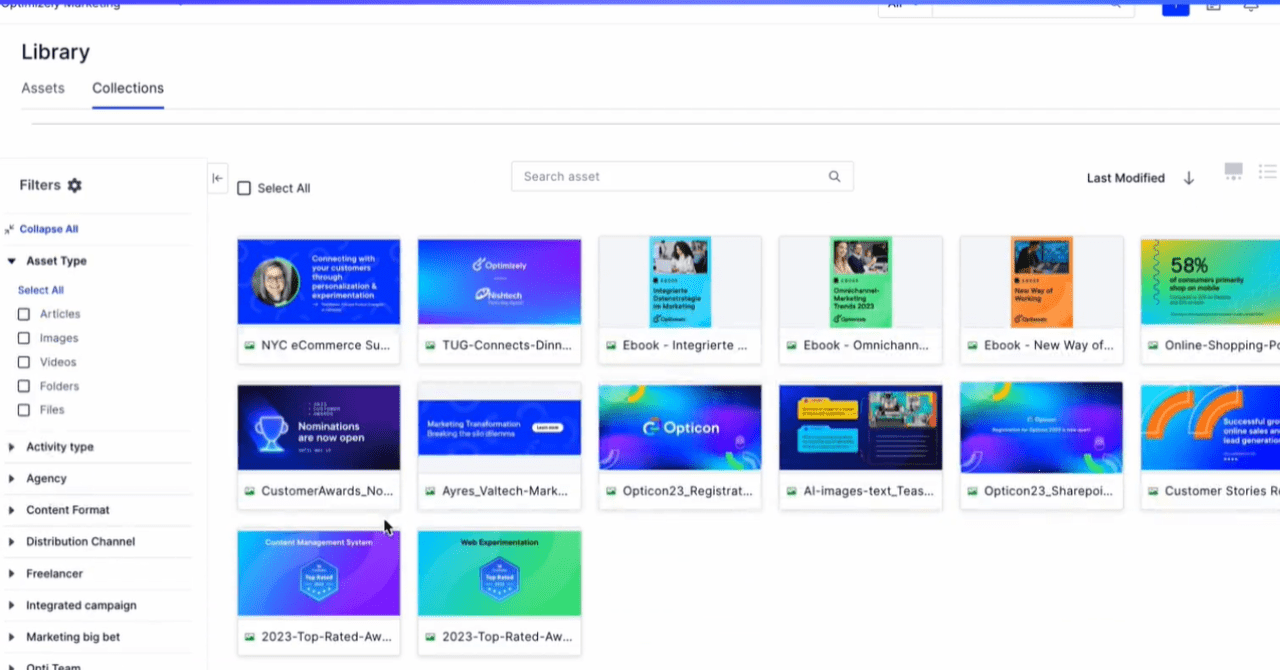Switch to list view layout

(x=1267, y=172)
